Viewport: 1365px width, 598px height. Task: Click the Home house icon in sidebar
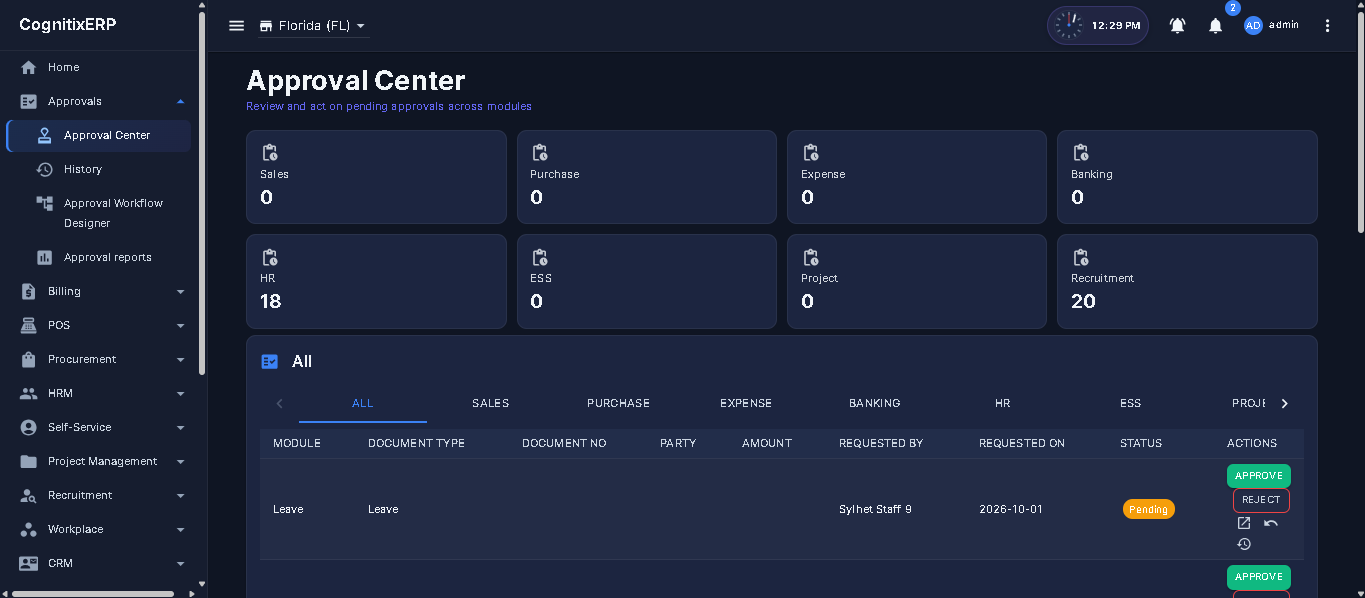coord(28,67)
